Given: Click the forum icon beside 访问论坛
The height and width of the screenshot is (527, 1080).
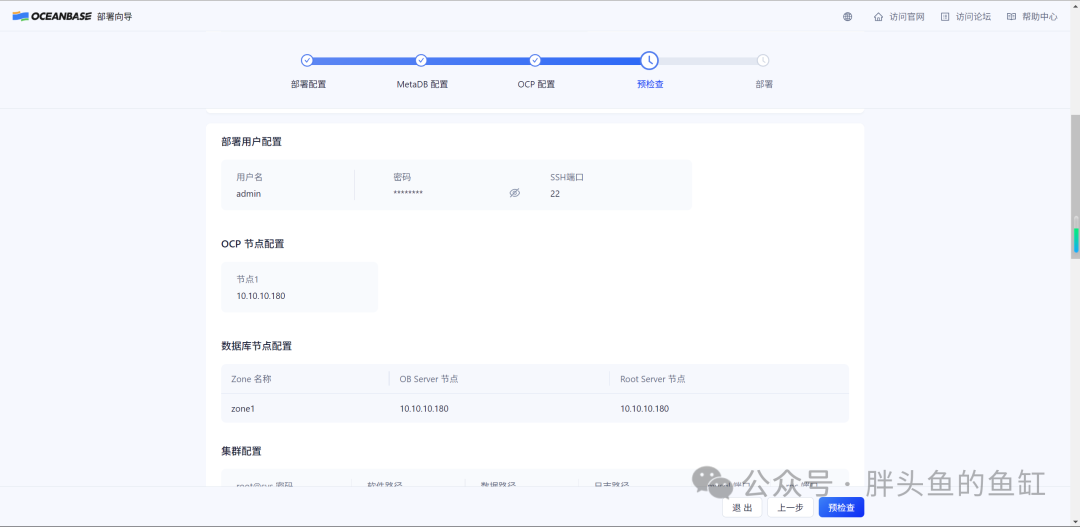Looking at the screenshot, I should pyautogui.click(x=945, y=17).
